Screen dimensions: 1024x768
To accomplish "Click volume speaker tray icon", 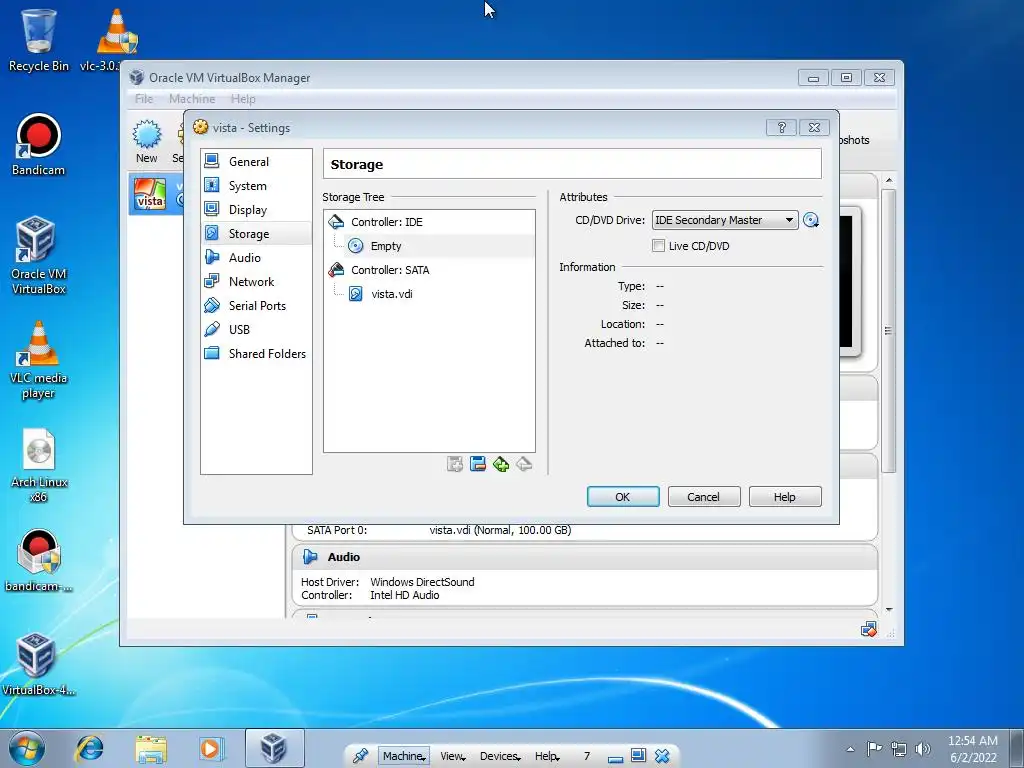I will pyautogui.click(x=923, y=749).
